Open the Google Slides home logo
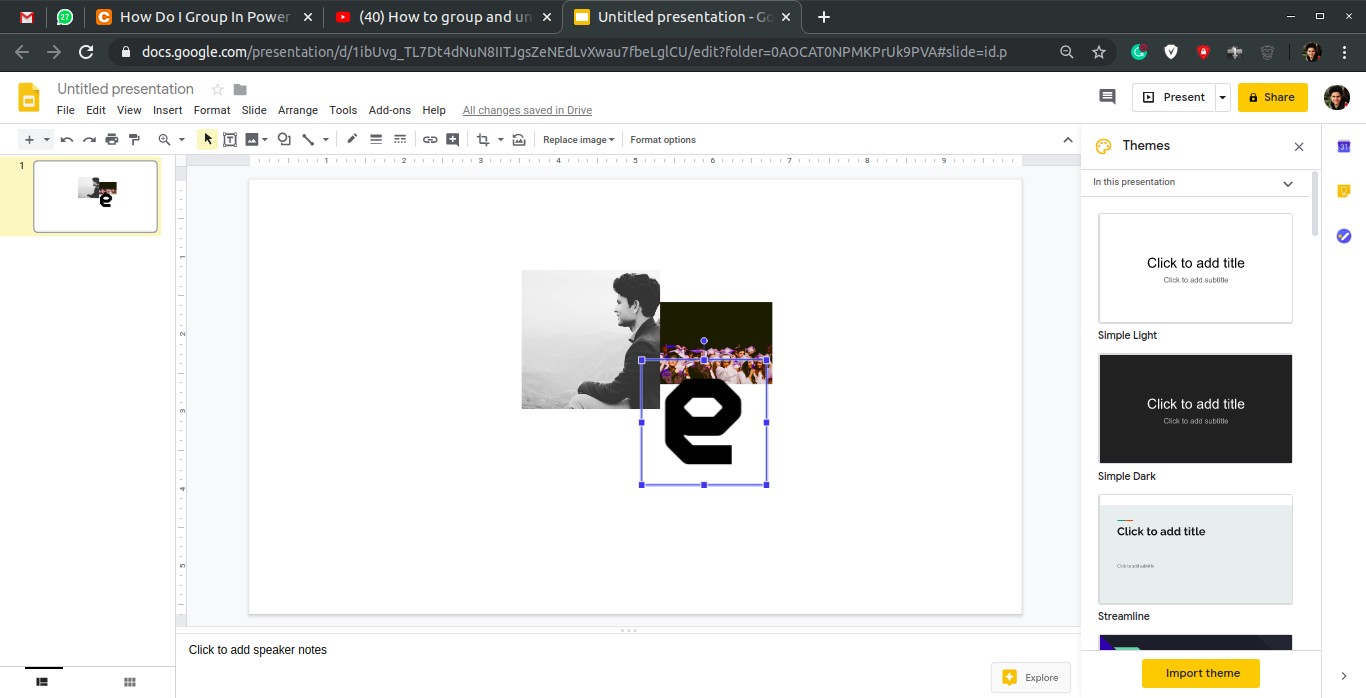The image size is (1366, 698). [x=29, y=97]
